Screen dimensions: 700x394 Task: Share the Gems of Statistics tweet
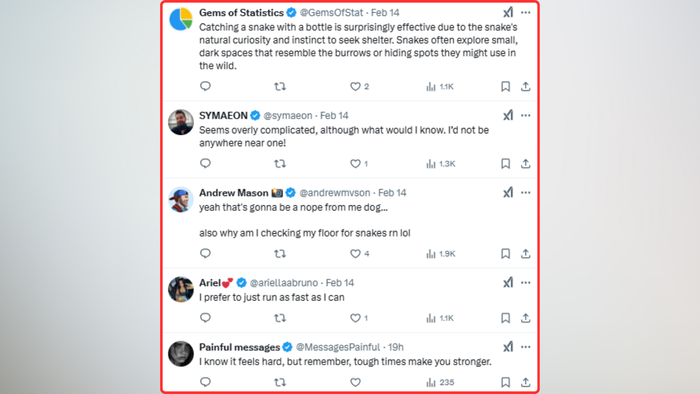[525, 87]
